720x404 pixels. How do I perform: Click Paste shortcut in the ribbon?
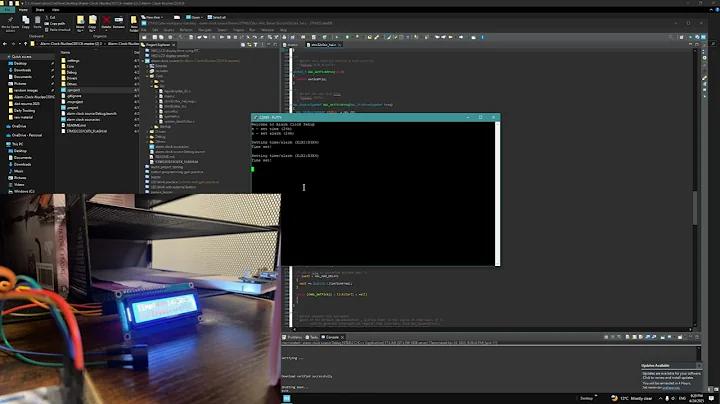[x=58, y=29]
